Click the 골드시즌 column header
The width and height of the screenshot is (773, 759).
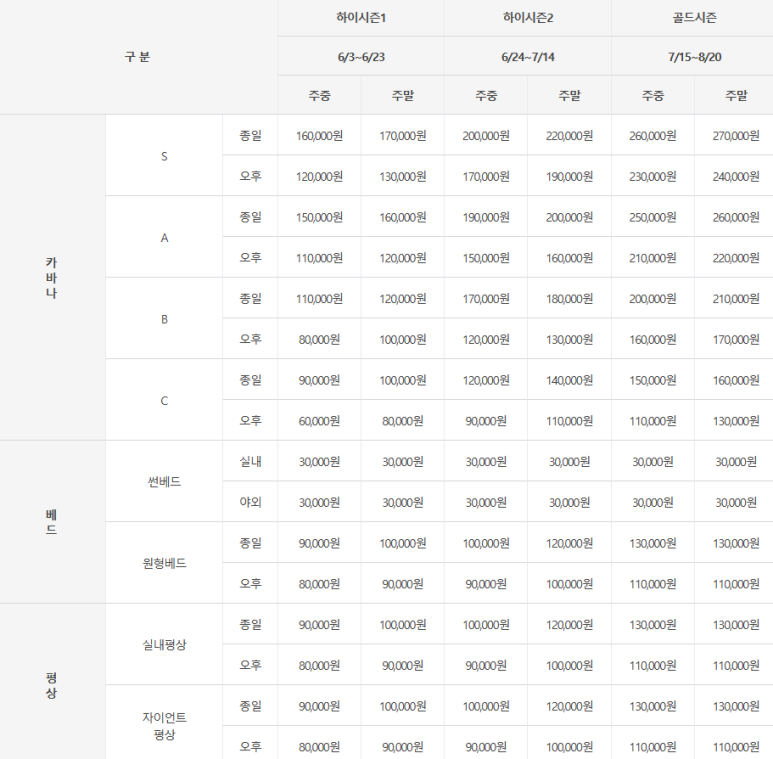click(694, 18)
